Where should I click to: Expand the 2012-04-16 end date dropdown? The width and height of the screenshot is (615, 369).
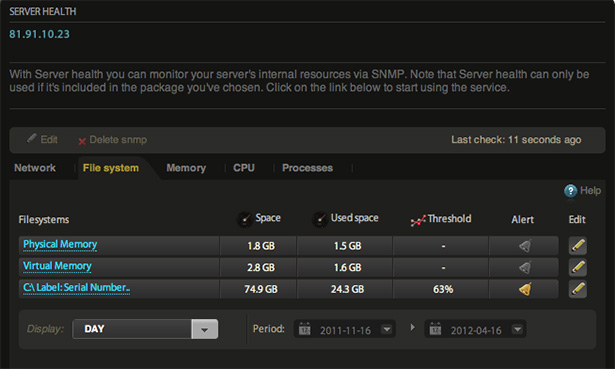[x=517, y=329]
